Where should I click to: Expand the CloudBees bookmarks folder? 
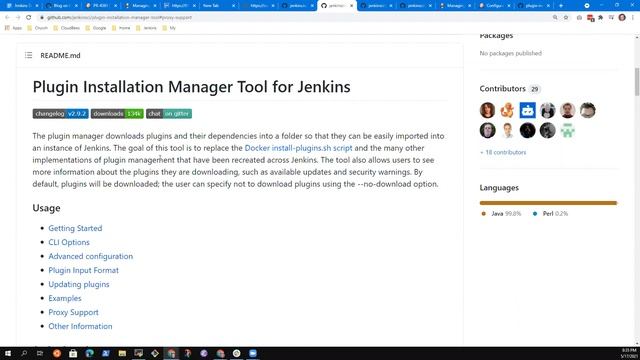coord(67,28)
